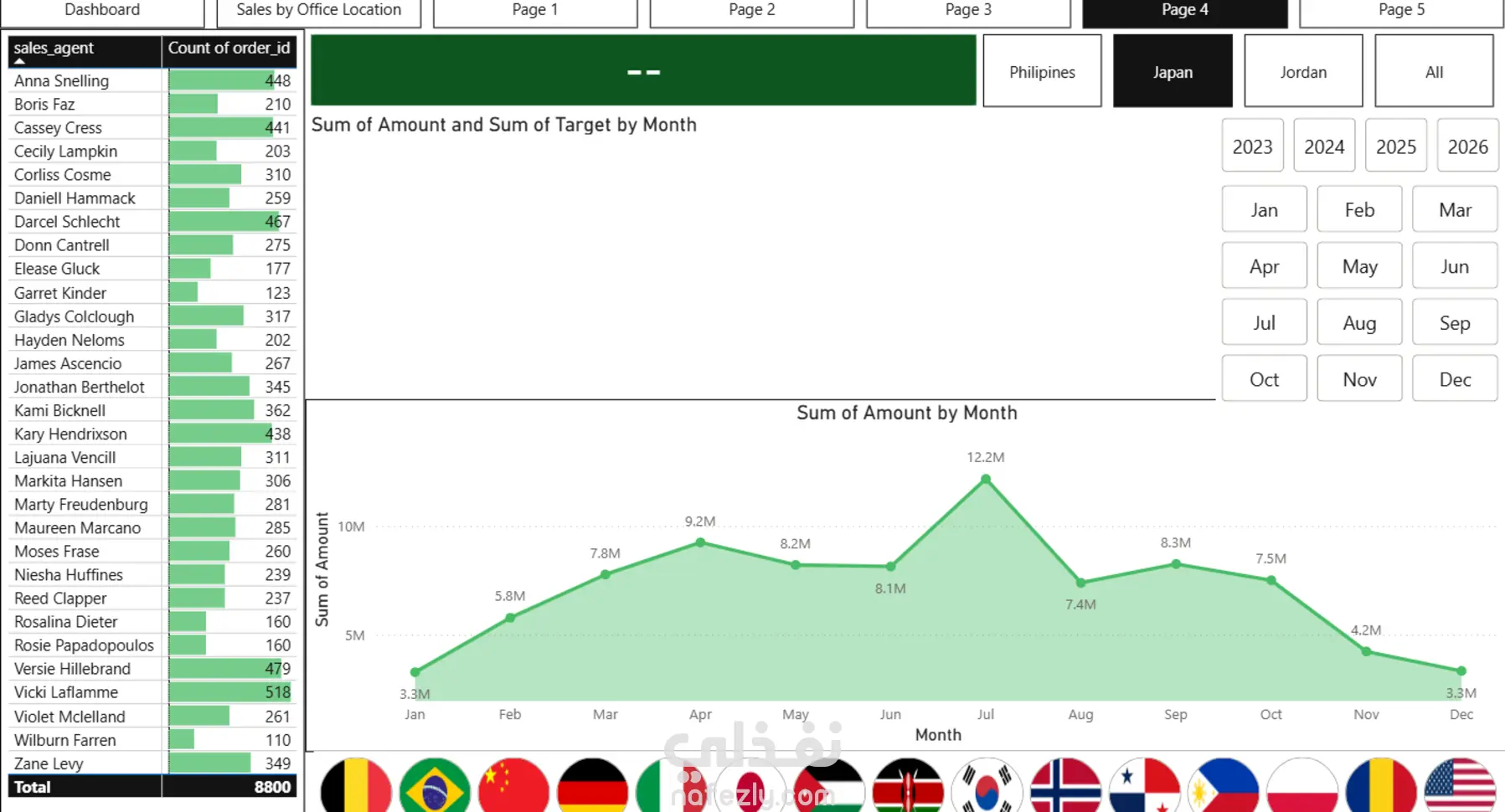Switch to Page 3 tab
Viewport: 1505px width, 812px height.
[968, 12]
